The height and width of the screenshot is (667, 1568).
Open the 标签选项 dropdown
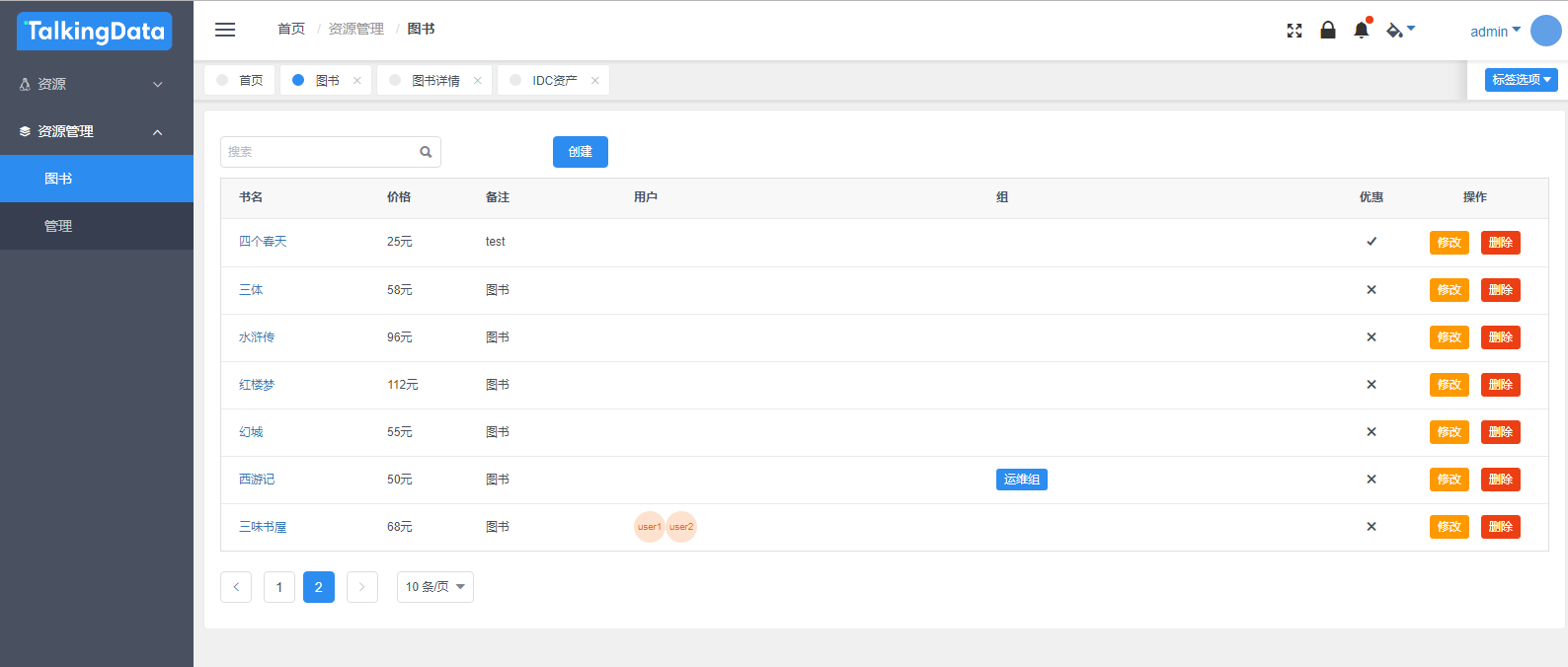point(1521,80)
